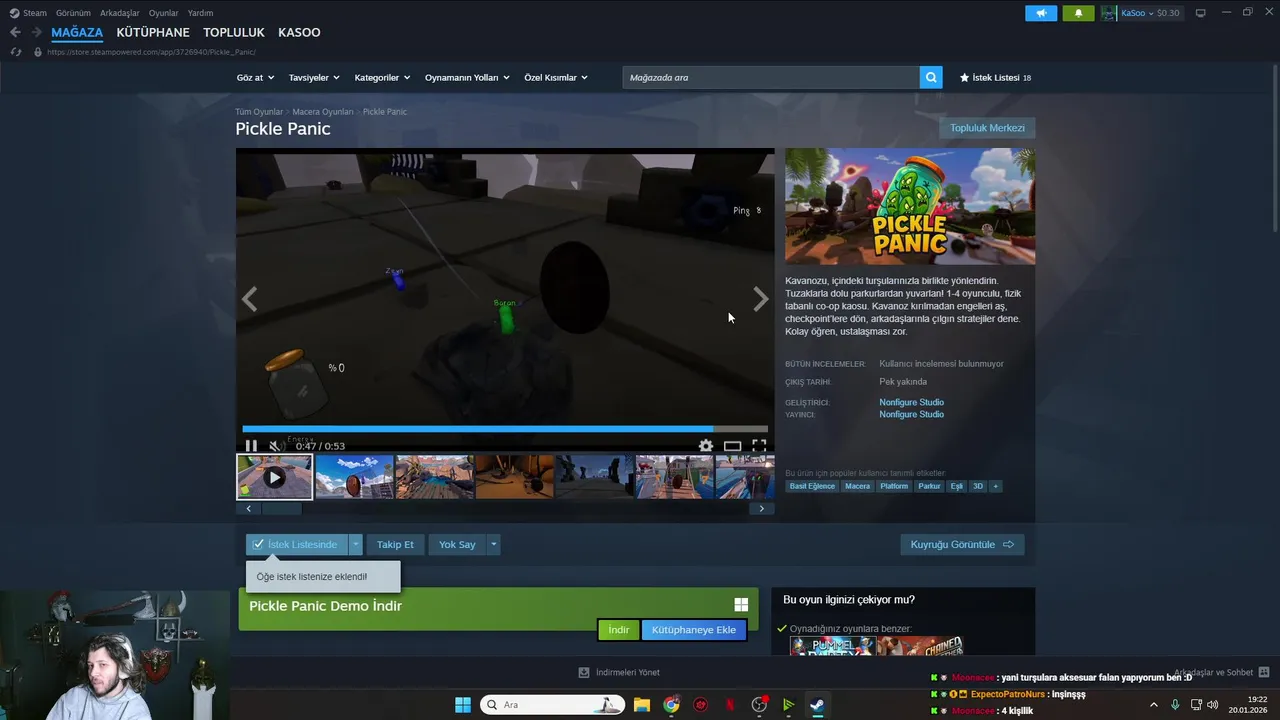Reload the store page with the refresh icon
The width and height of the screenshot is (1280, 720).
(15, 51)
